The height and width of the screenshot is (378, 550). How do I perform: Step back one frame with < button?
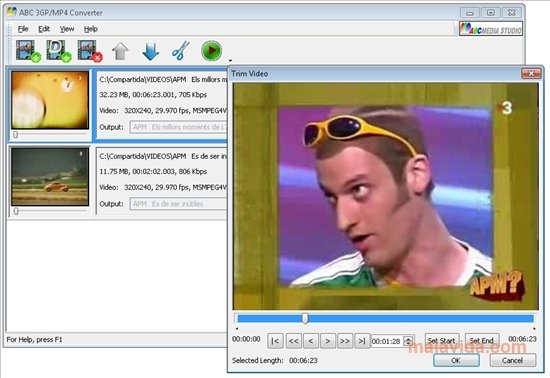311,341
